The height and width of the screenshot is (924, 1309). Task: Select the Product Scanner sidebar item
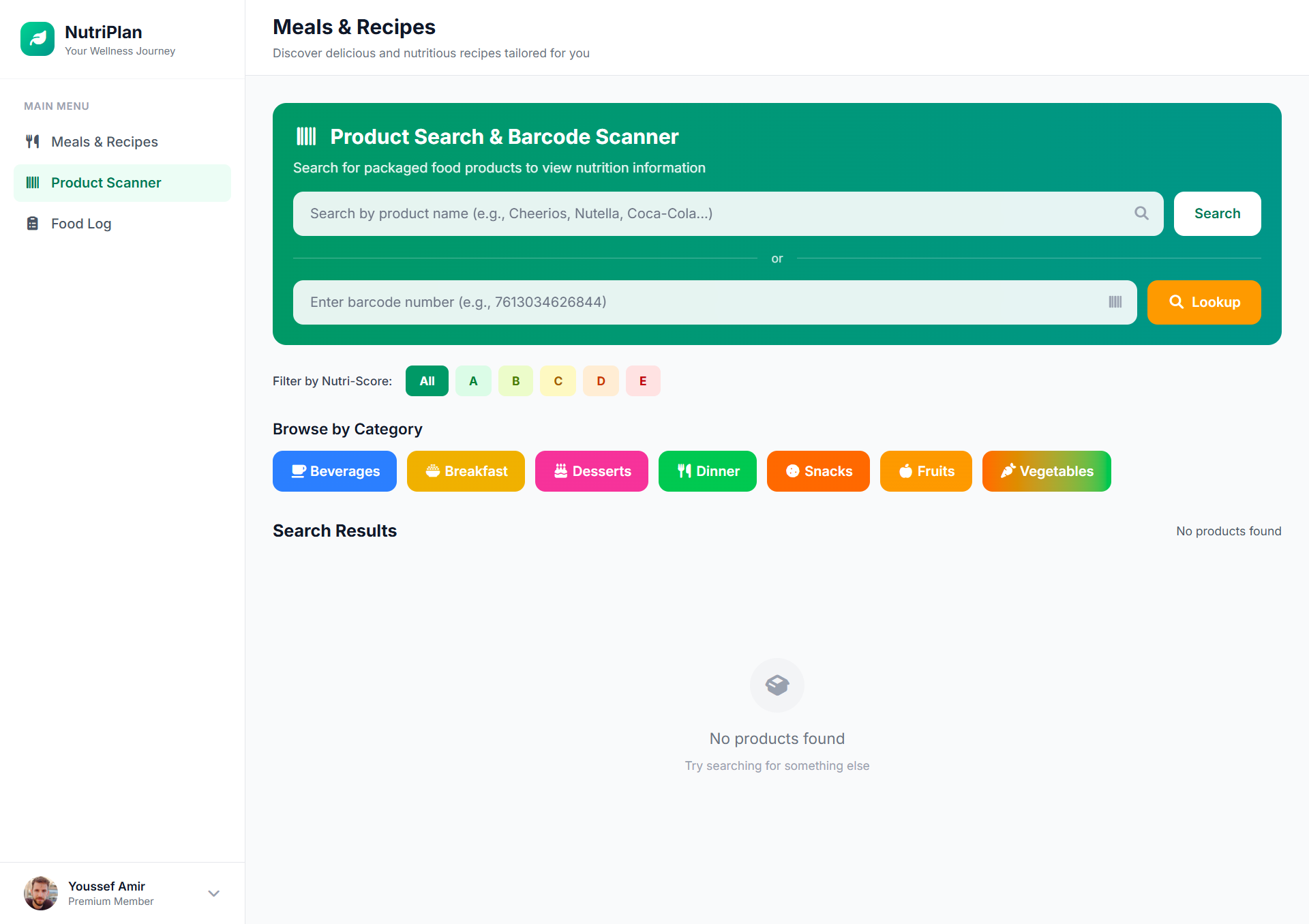tap(106, 183)
